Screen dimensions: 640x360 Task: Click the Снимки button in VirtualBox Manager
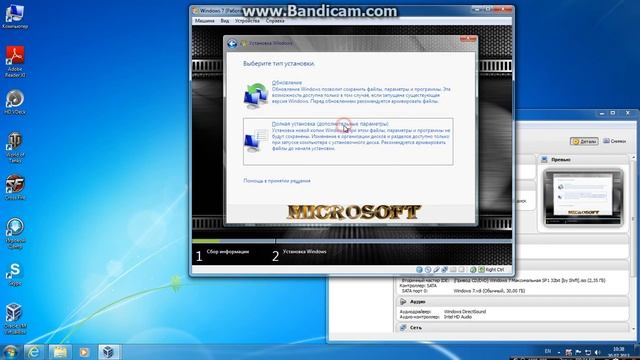point(615,141)
